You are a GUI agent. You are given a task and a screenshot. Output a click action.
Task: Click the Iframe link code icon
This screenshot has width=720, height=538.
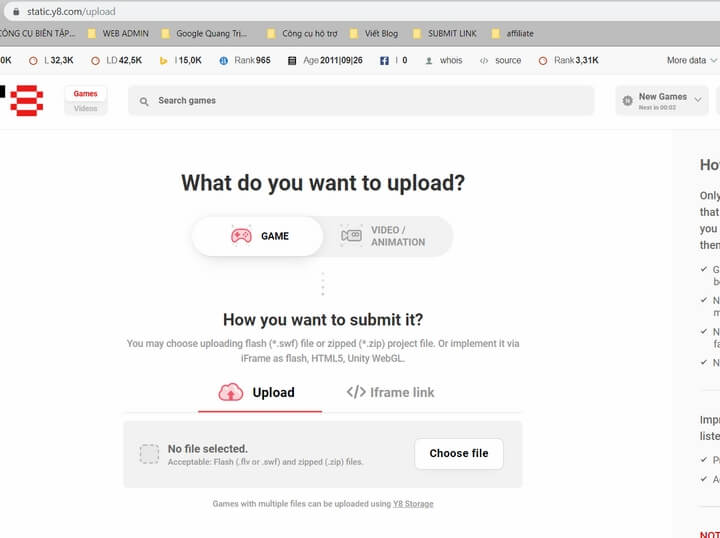(x=356, y=392)
